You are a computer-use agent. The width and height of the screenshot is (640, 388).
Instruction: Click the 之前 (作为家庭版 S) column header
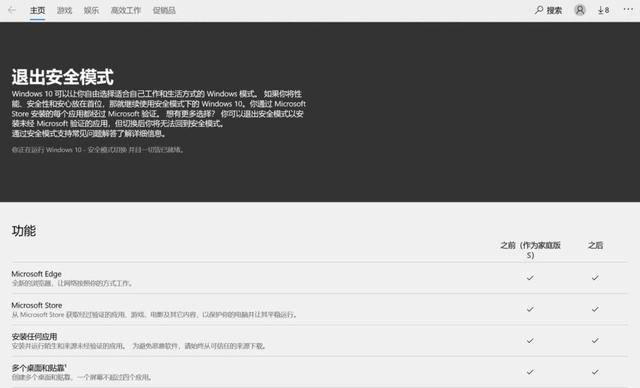[x=530, y=250]
